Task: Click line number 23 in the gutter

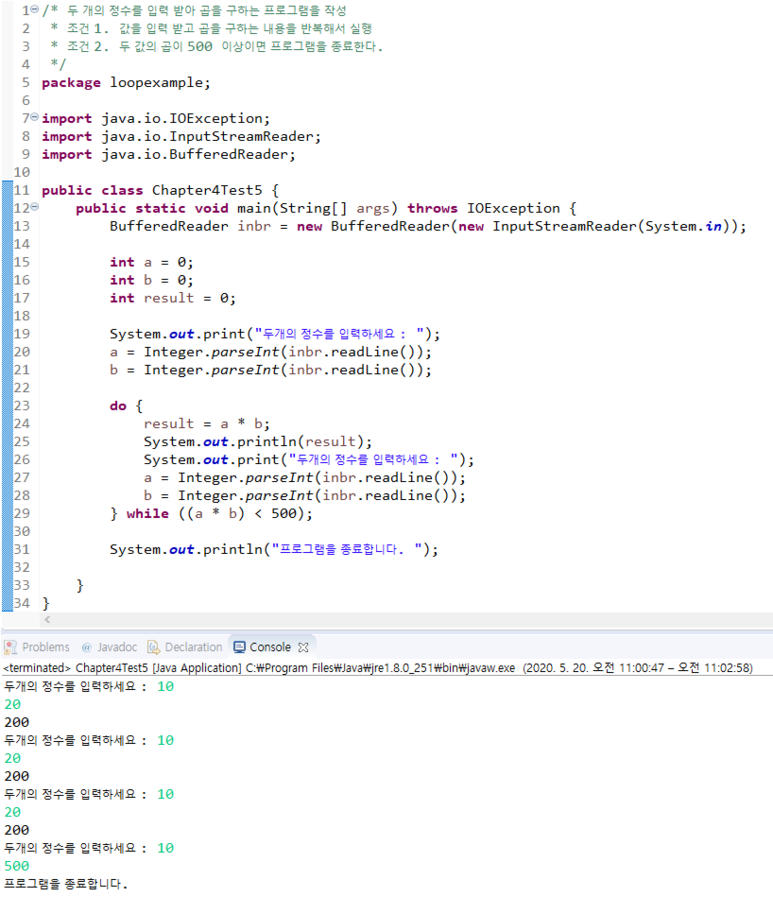Action: tap(22, 406)
